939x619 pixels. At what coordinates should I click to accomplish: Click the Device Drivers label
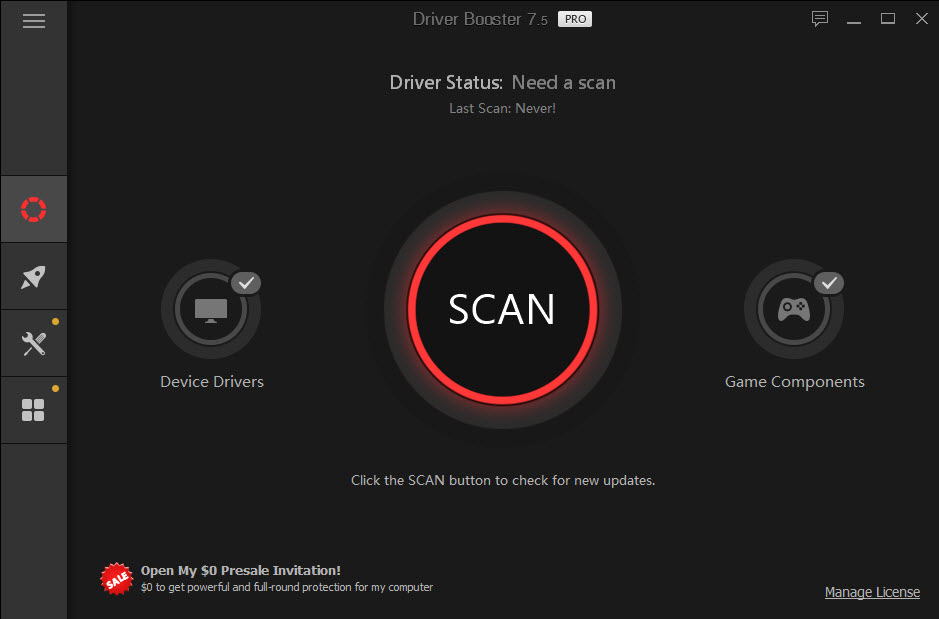pyautogui.click(x=212, y=382)
